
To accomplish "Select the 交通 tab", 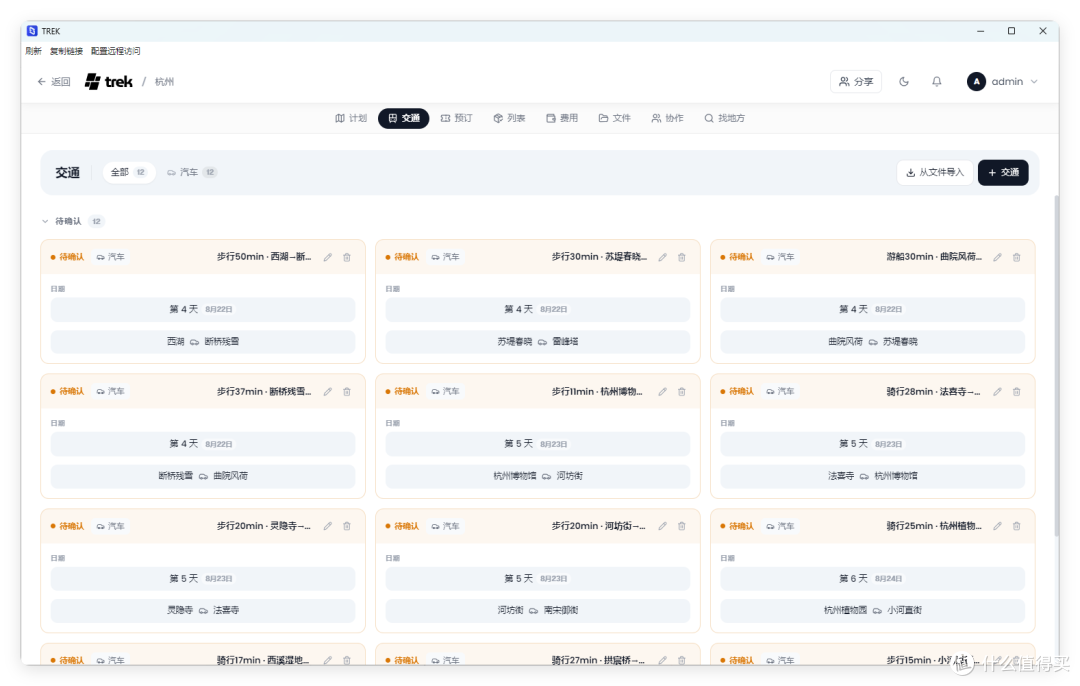I will point(404,118).
